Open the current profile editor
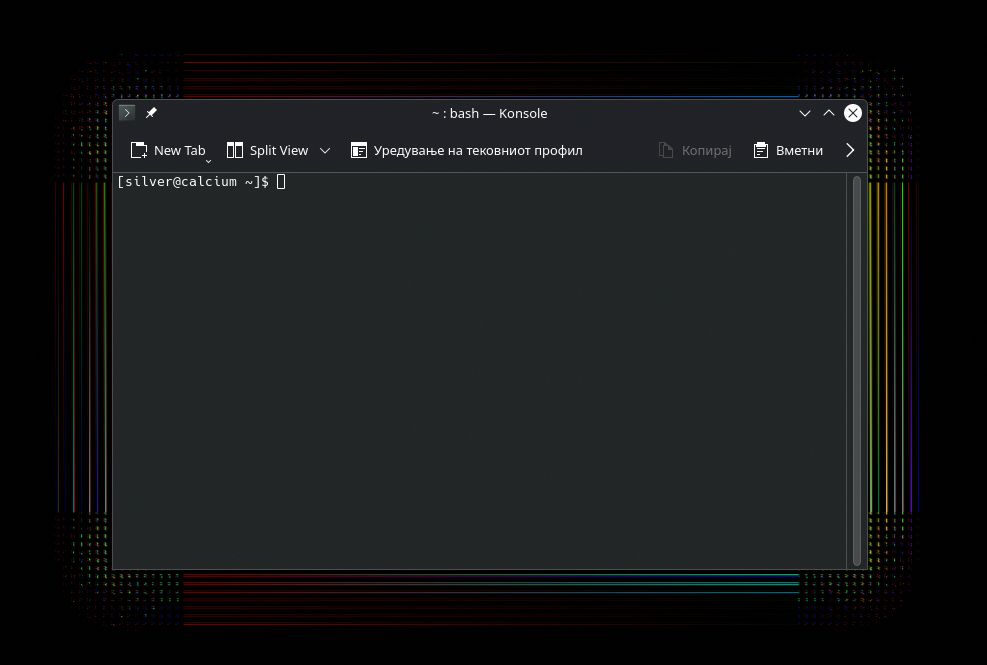The height and width of the screenshot is (665, 987). pos(466,150)
